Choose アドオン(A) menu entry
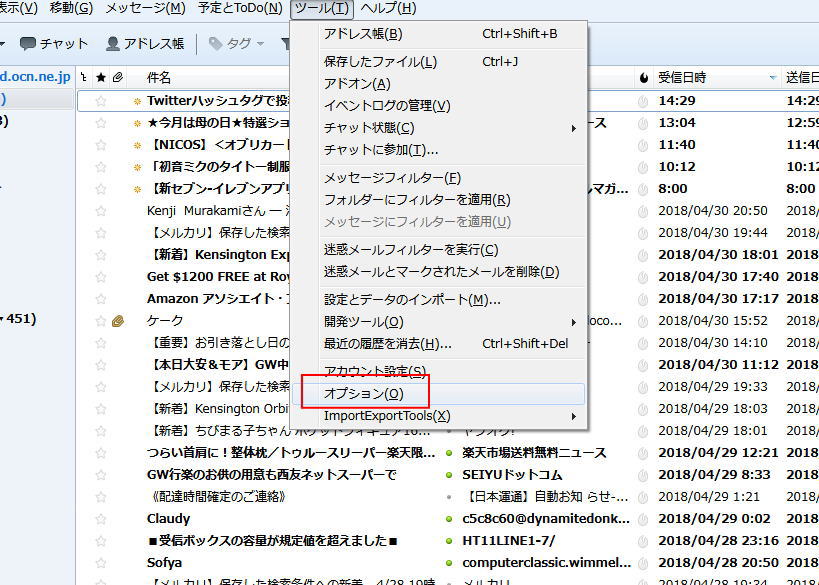Viewport: 819px width, 585px height. pos(439,84)
